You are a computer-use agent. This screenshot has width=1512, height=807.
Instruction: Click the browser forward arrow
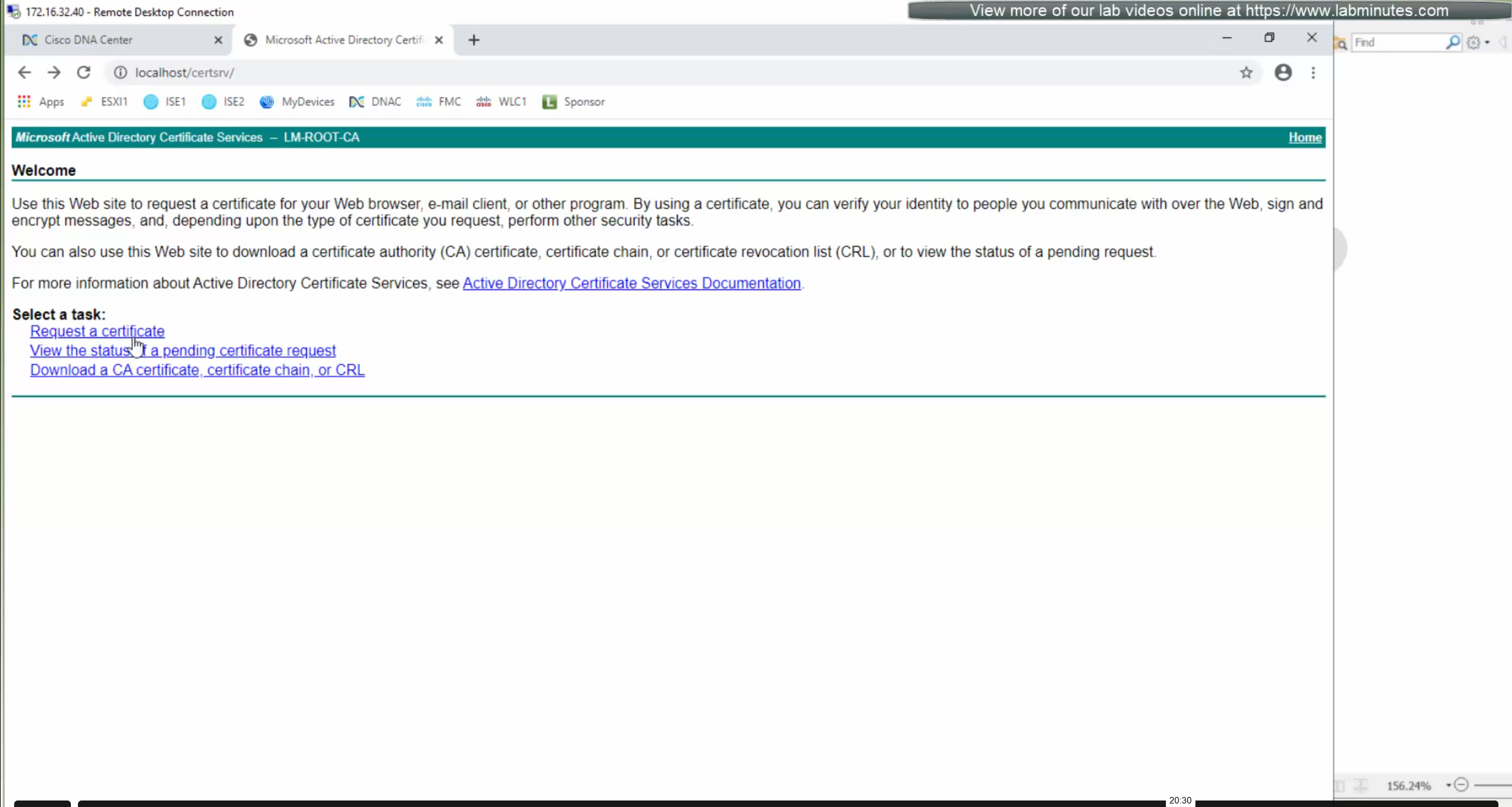pyautogui.click(x=54, y=72)
